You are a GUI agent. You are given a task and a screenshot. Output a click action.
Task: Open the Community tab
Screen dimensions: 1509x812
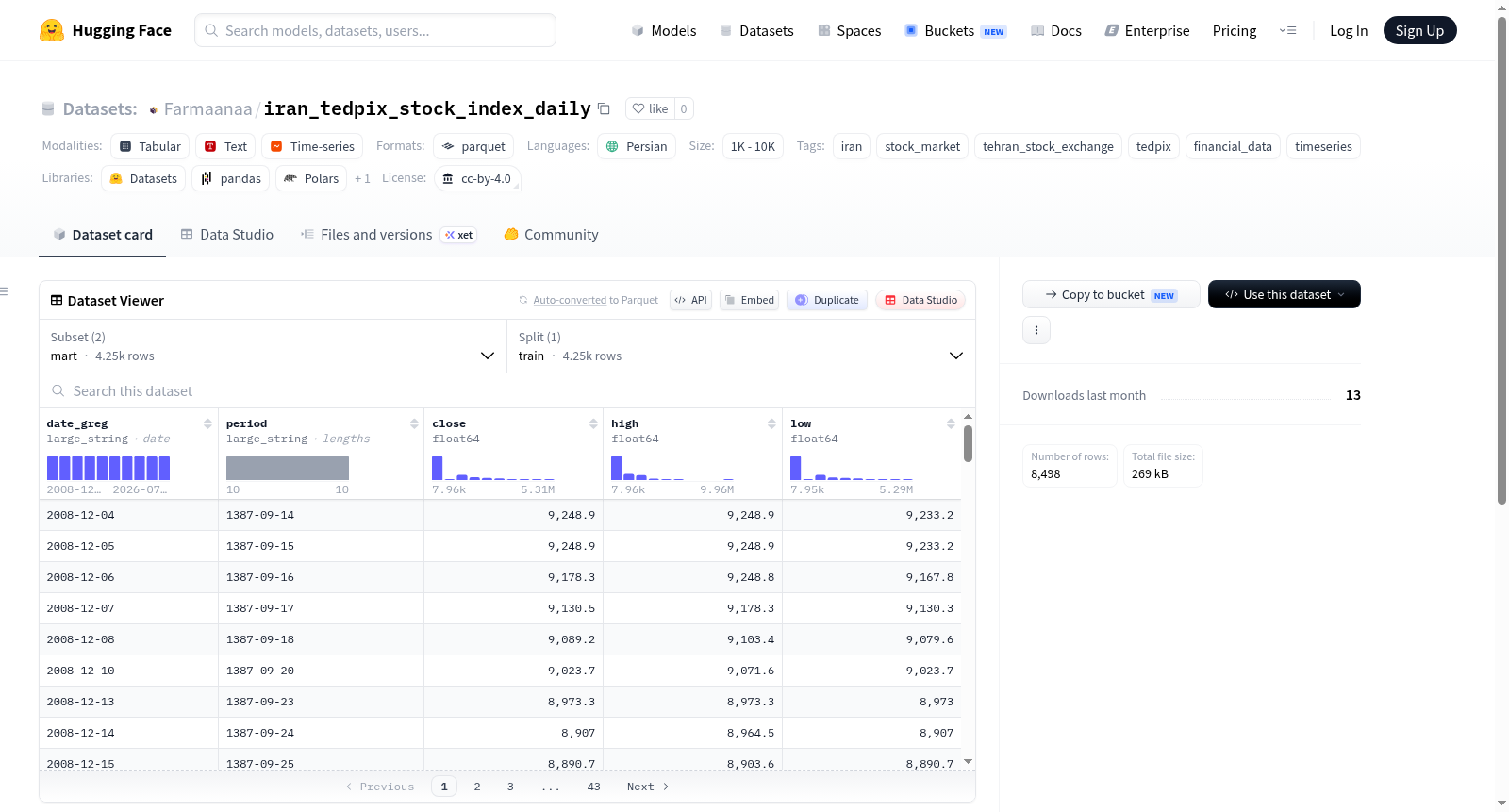(551, 235)
